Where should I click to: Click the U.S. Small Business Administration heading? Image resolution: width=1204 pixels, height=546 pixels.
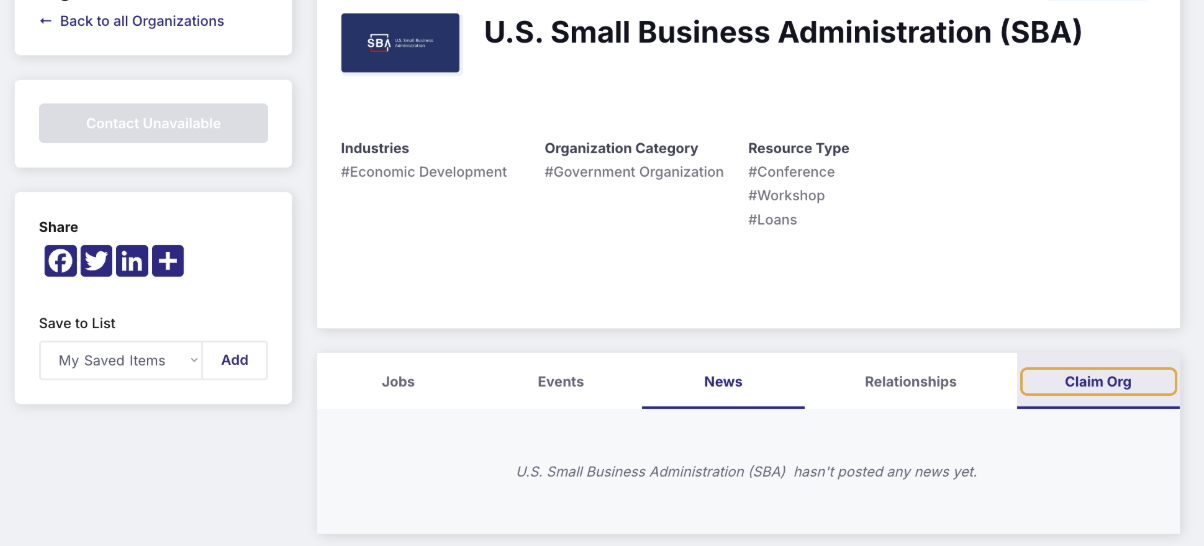(x=783, y=32)
